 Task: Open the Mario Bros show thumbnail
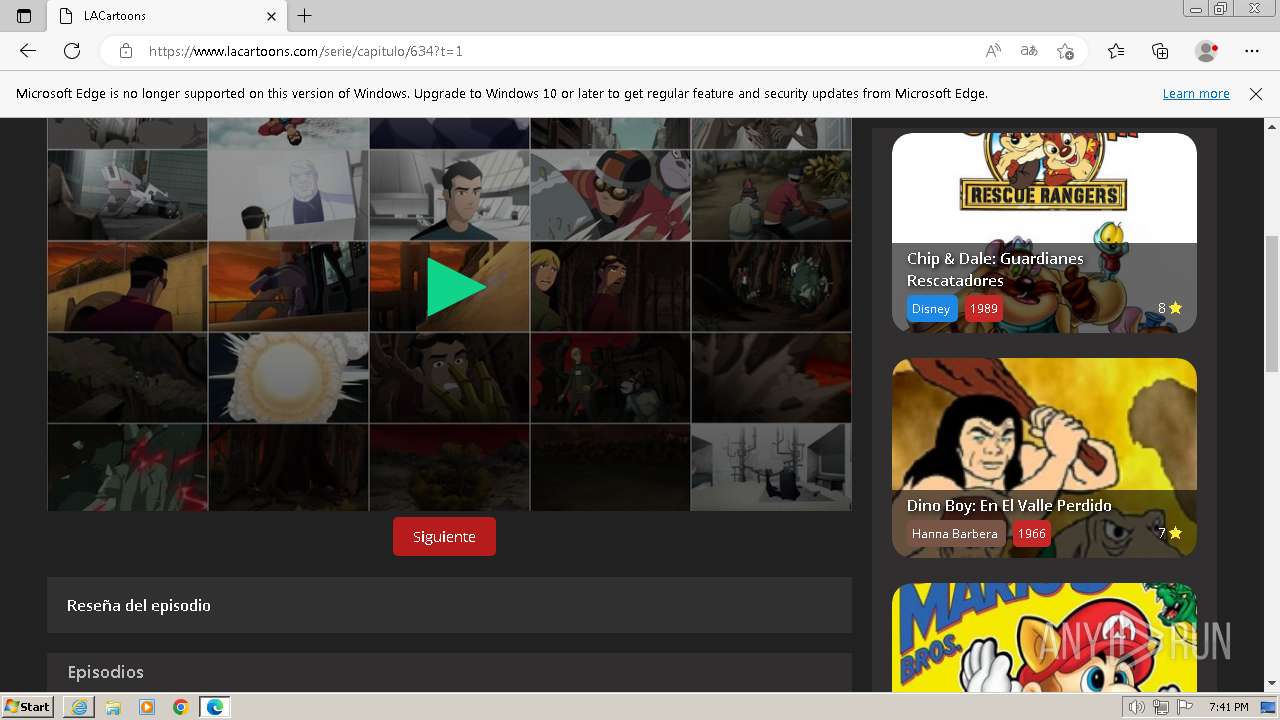(1044, 638)
